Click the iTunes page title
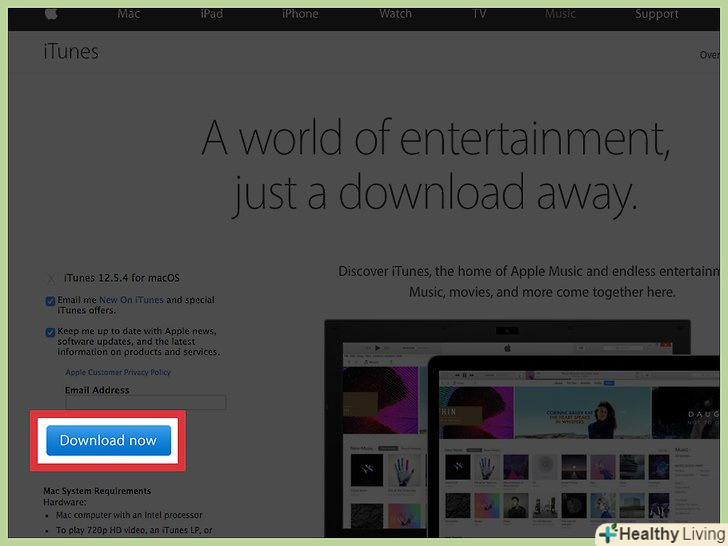 71,52
